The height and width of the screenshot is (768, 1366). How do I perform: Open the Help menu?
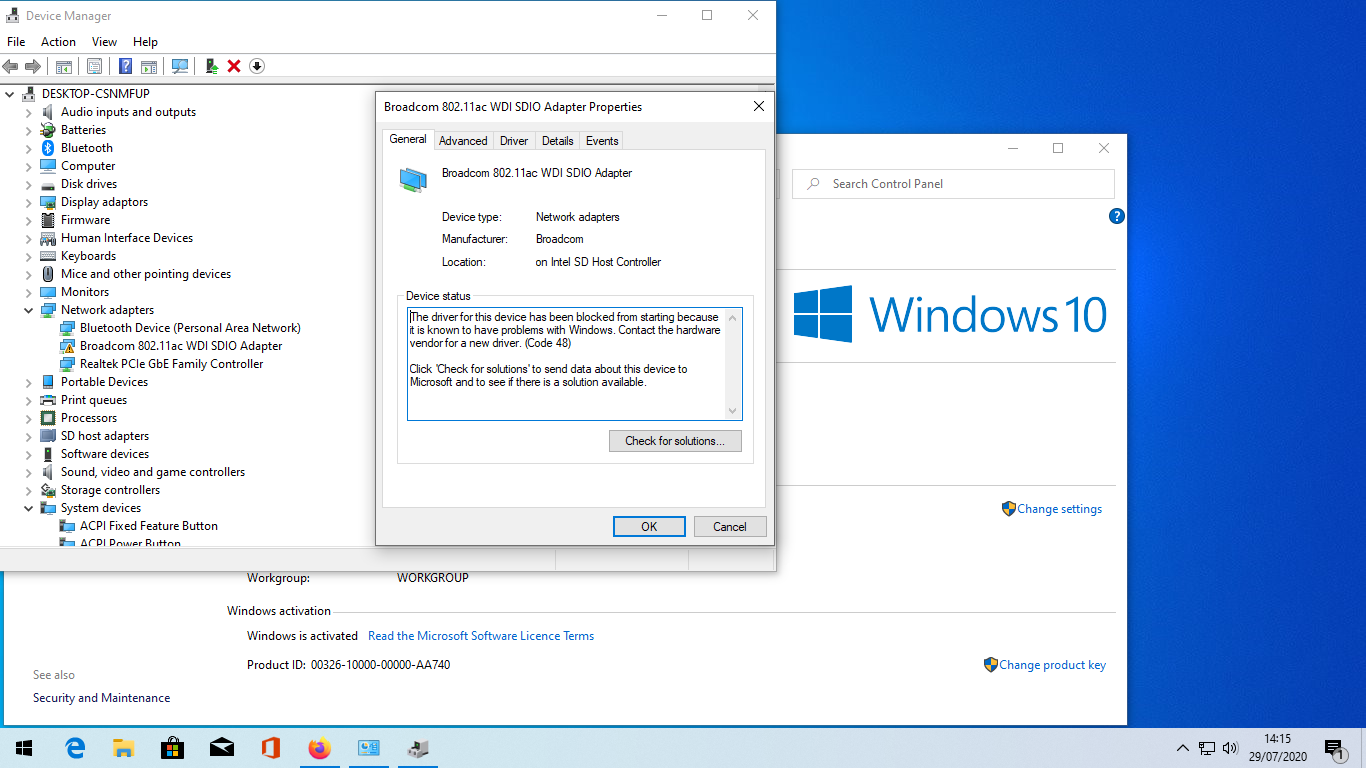tap(145, 42)
